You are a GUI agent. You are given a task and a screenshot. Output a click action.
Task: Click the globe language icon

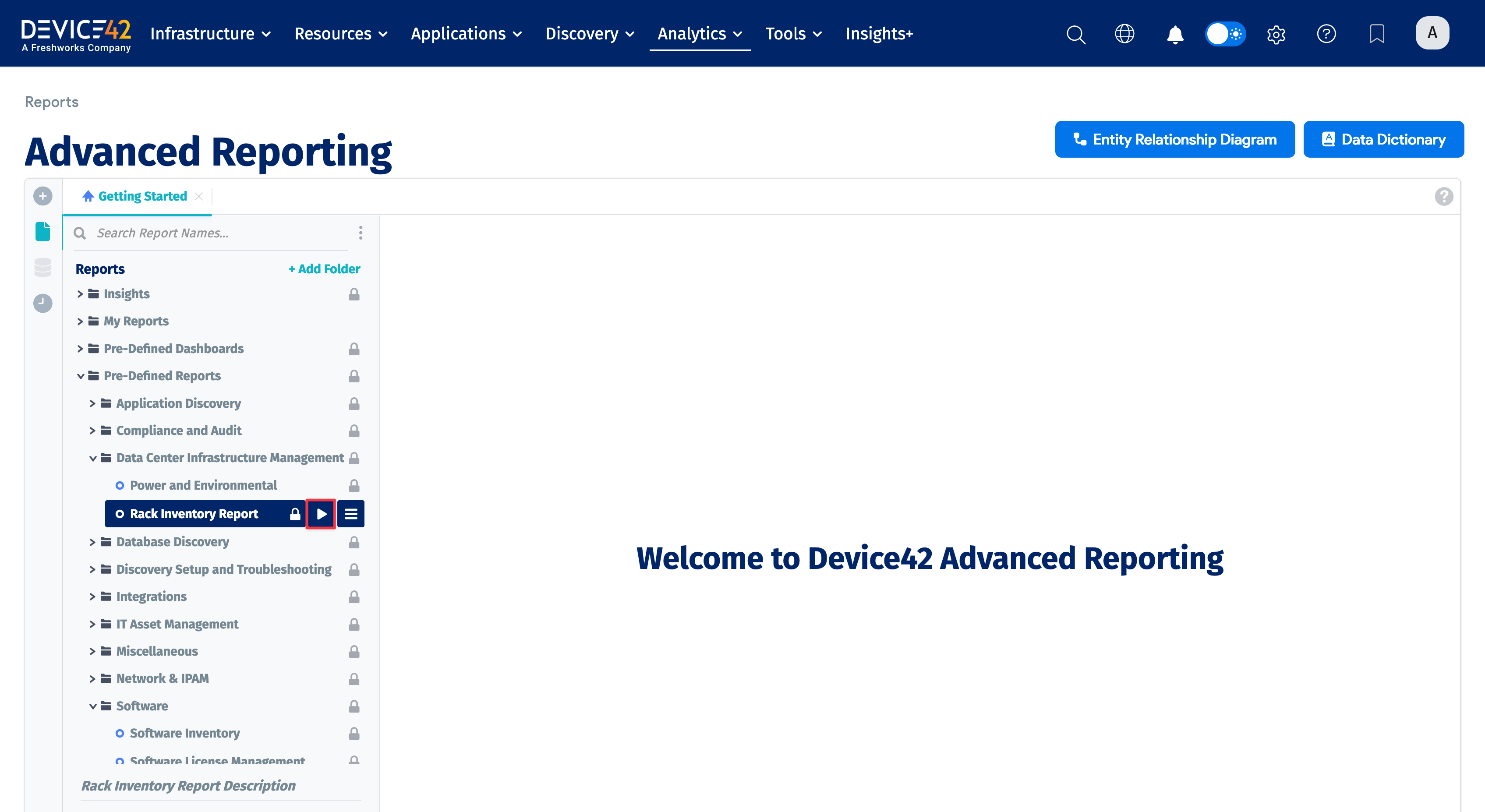tap(1125, 34)
